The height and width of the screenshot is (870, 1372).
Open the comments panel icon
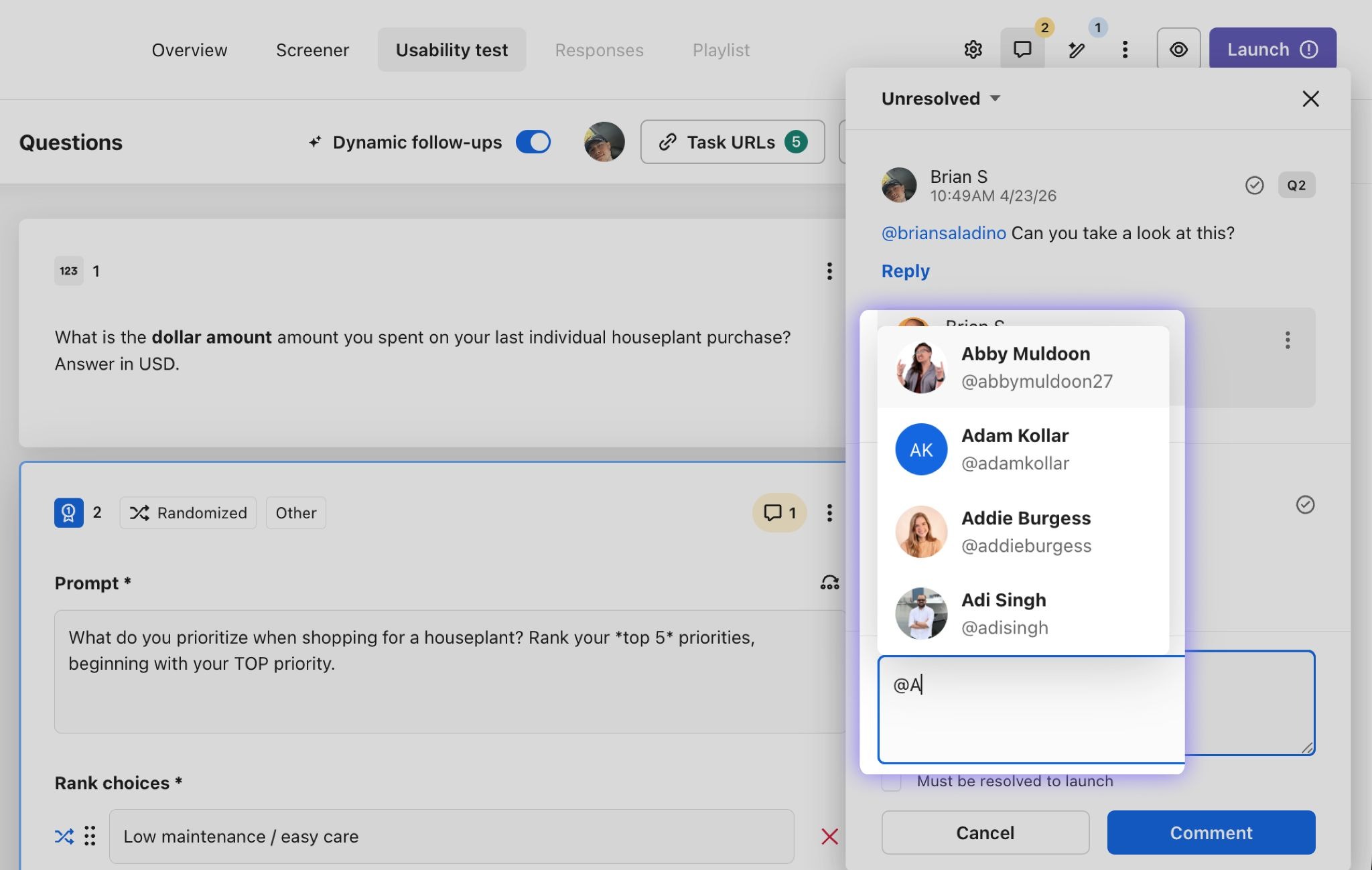(1022, 50)
